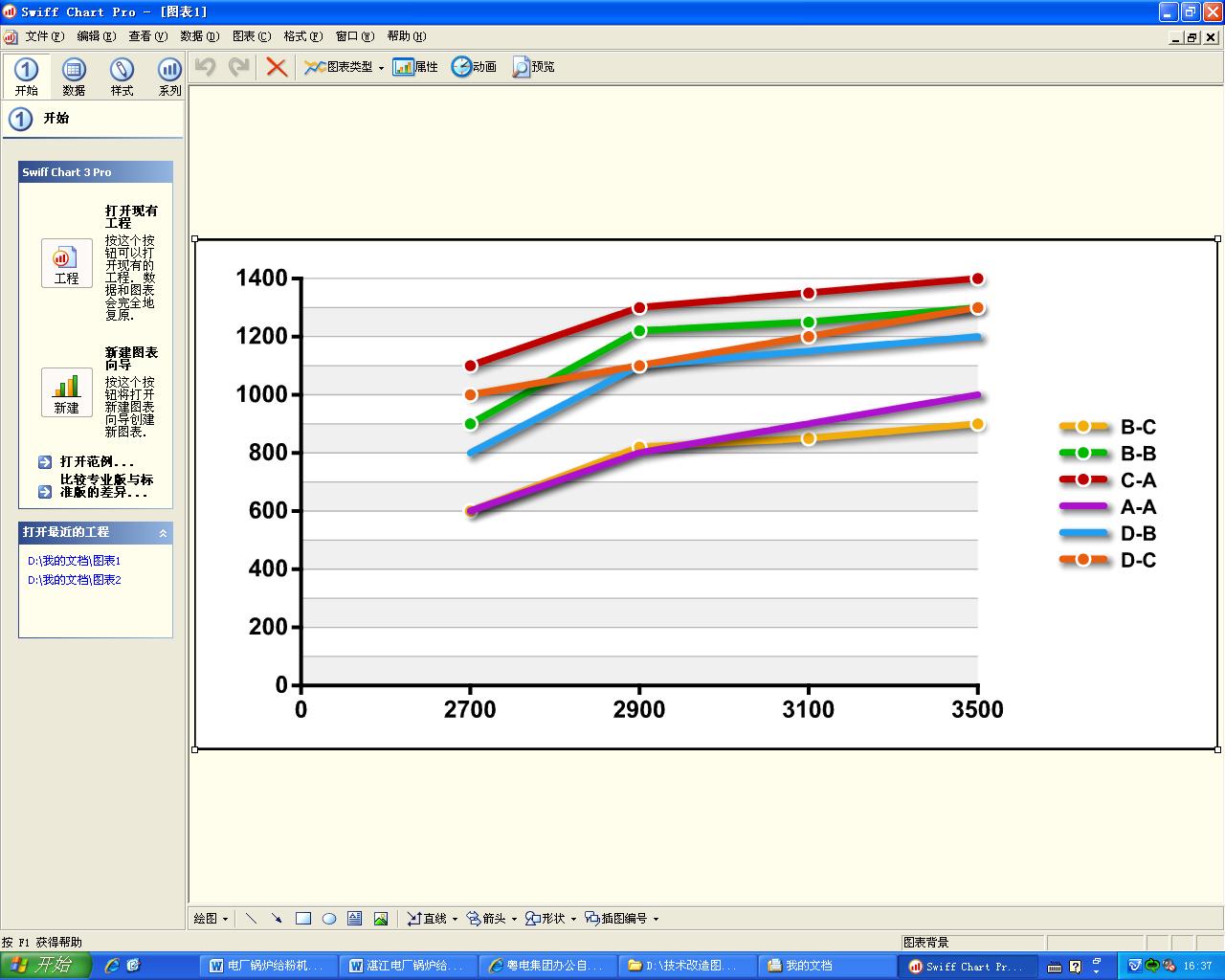Open the 格式 (Format) menu
The image size is (1225, 980).
[x=302, y=36]
